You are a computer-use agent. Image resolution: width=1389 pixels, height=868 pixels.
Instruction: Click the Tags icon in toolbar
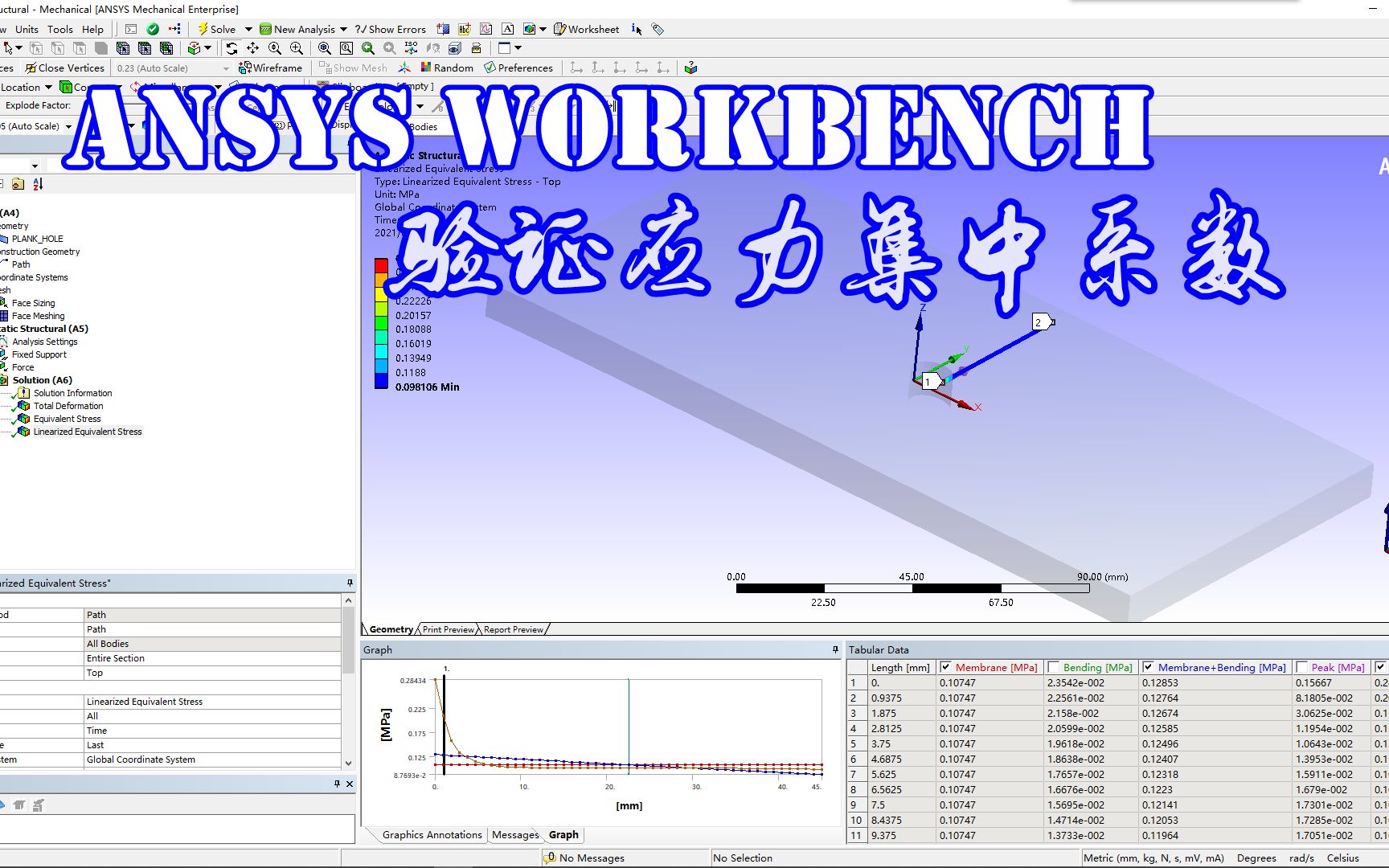[x=658, y=29]
